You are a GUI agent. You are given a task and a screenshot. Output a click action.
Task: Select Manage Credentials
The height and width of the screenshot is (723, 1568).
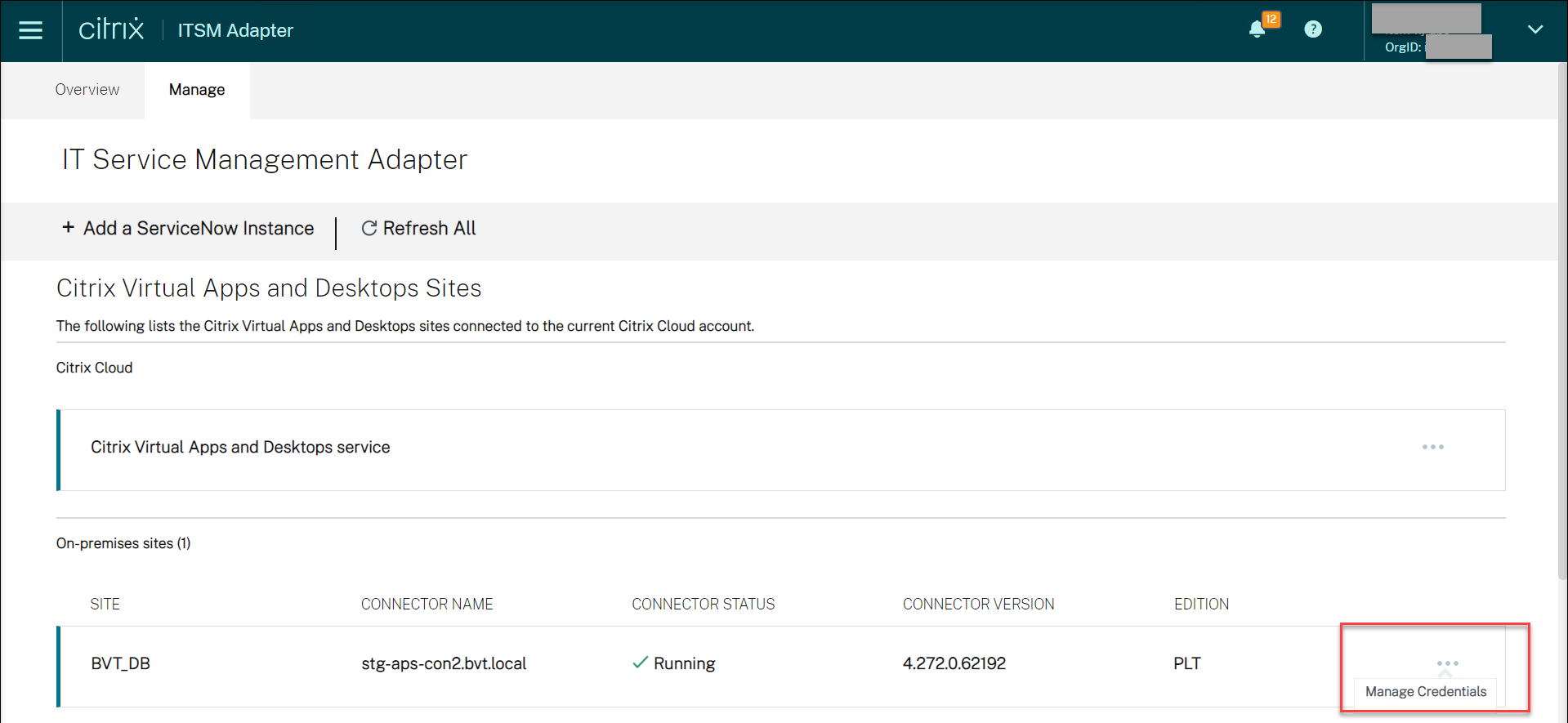[1426, 692]
